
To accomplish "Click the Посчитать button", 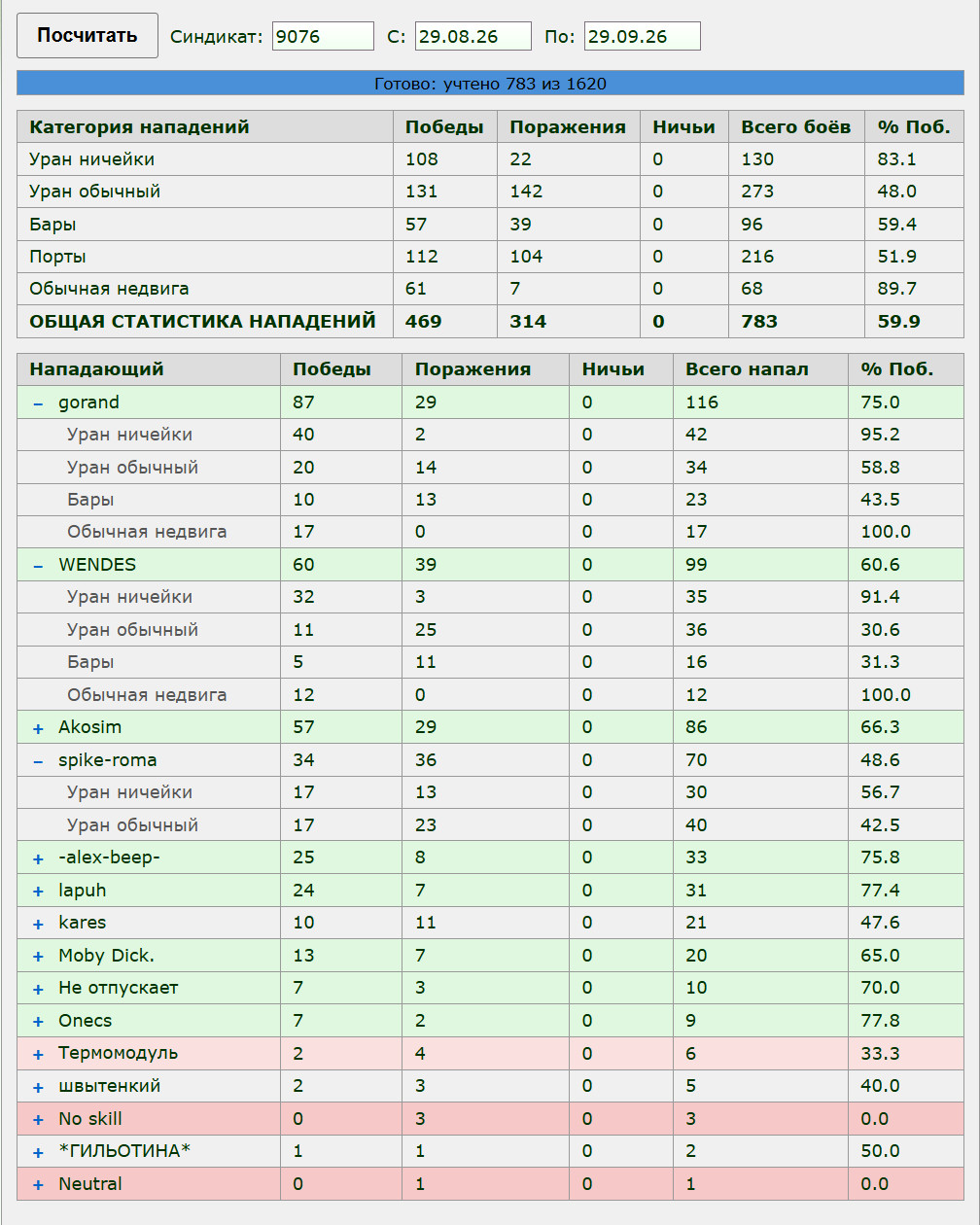I will [x=87, y=36].
